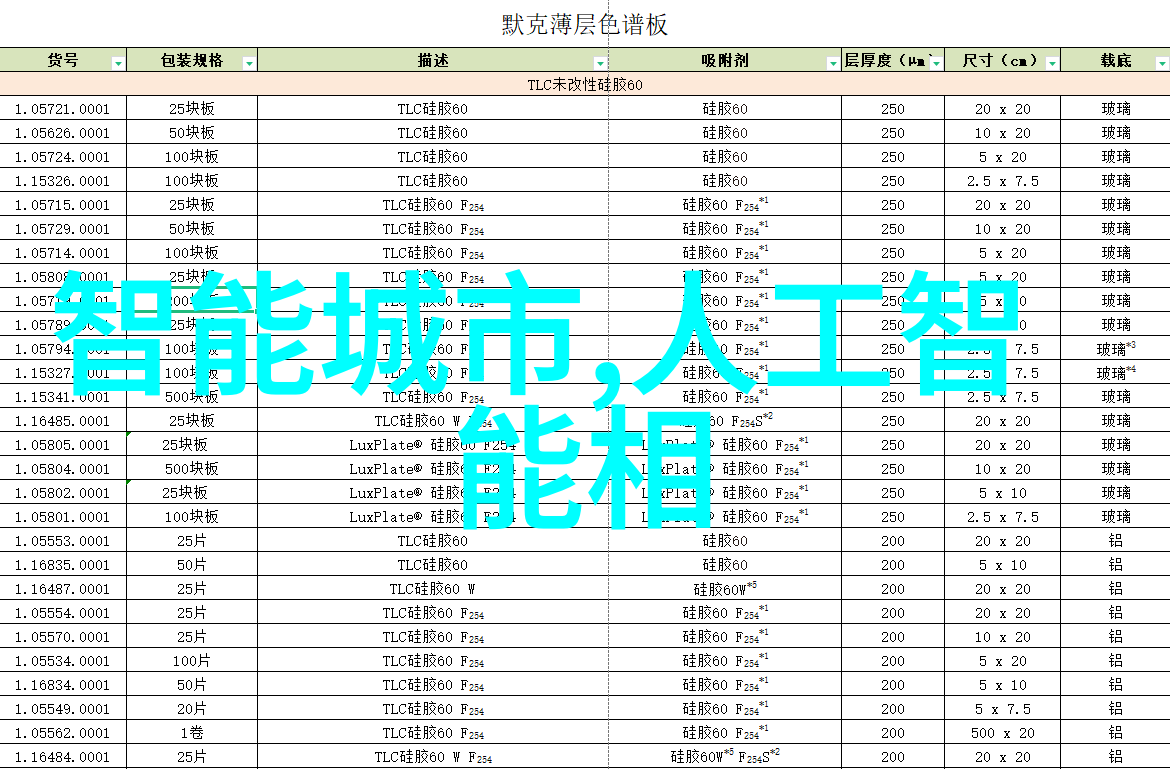The width and height of the screenshot is (1170, 769).
Task: Open the 货号 column filter dropdown
Action: pos(118,63)
